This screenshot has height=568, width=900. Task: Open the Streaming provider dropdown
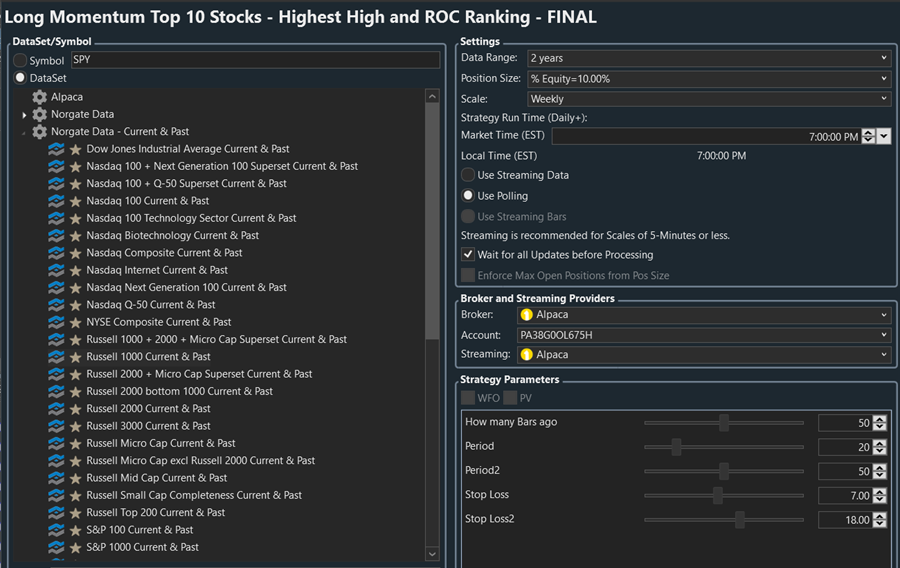[704, 355]
